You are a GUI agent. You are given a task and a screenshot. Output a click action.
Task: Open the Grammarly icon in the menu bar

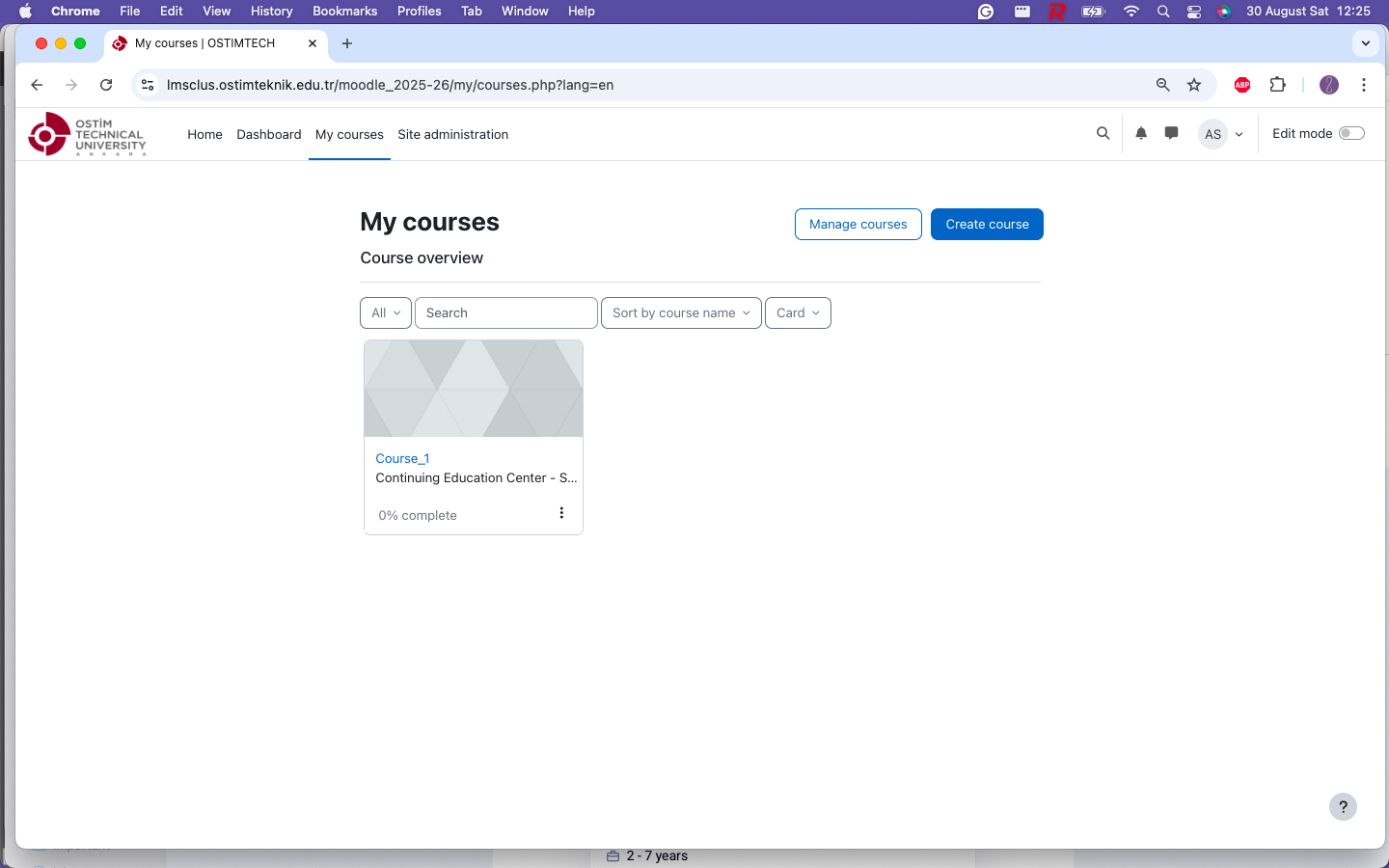[985, 12]
